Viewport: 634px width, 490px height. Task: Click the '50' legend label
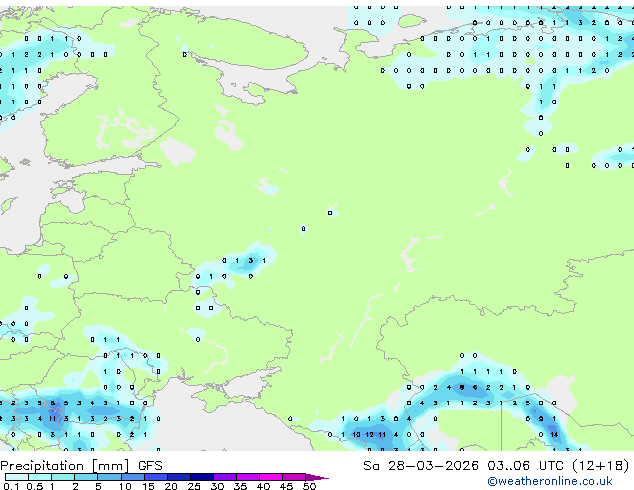click(x=310, y=486)
